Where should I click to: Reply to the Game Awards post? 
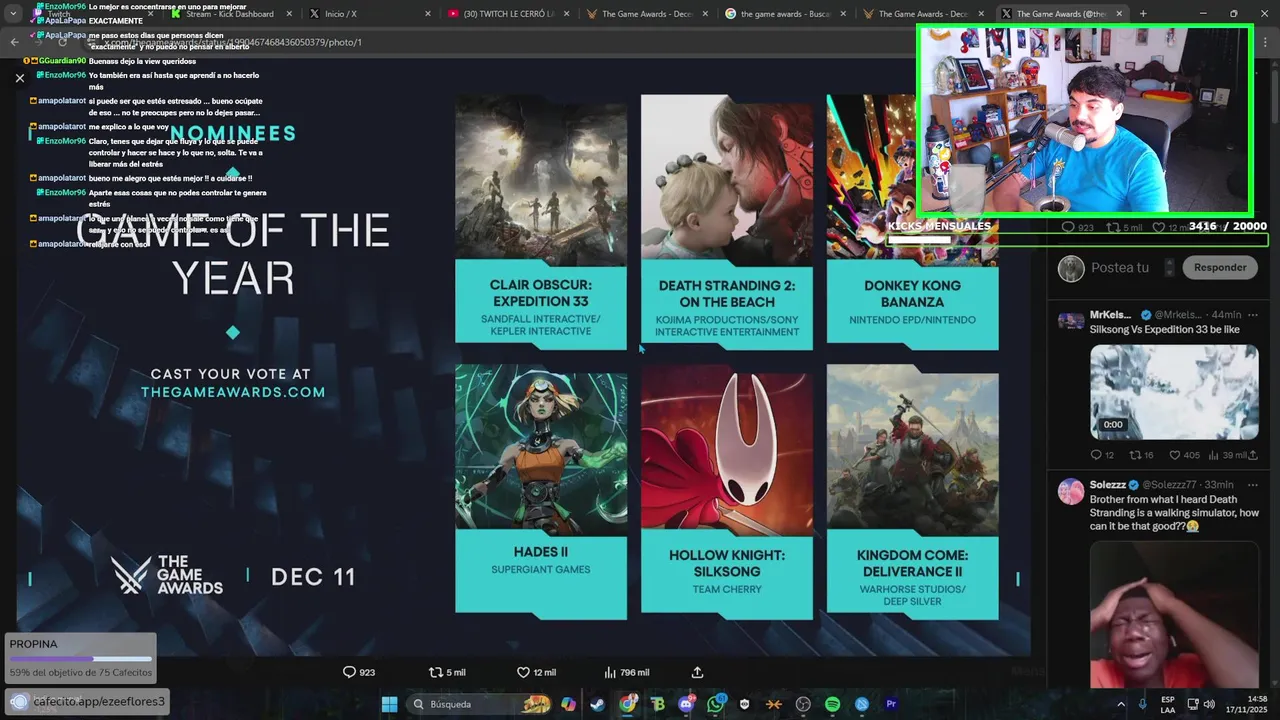click(x=358, y=672)
